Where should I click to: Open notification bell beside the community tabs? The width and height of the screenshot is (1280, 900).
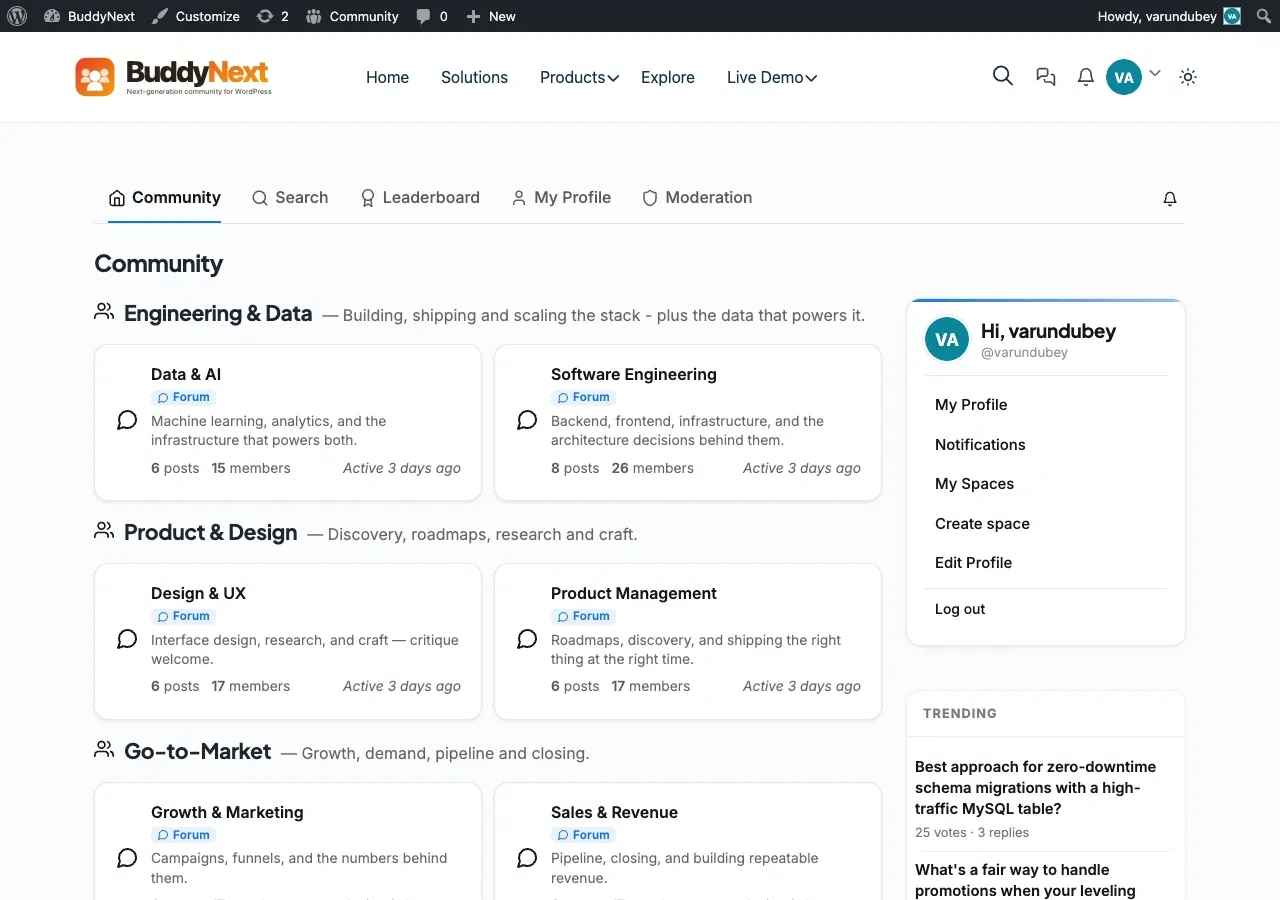[x=1170, y=199]
